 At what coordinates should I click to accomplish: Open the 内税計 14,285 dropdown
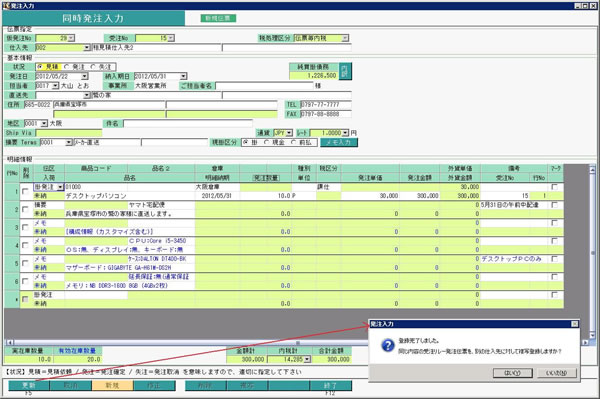pyautogui.click(x=307, y=359)
